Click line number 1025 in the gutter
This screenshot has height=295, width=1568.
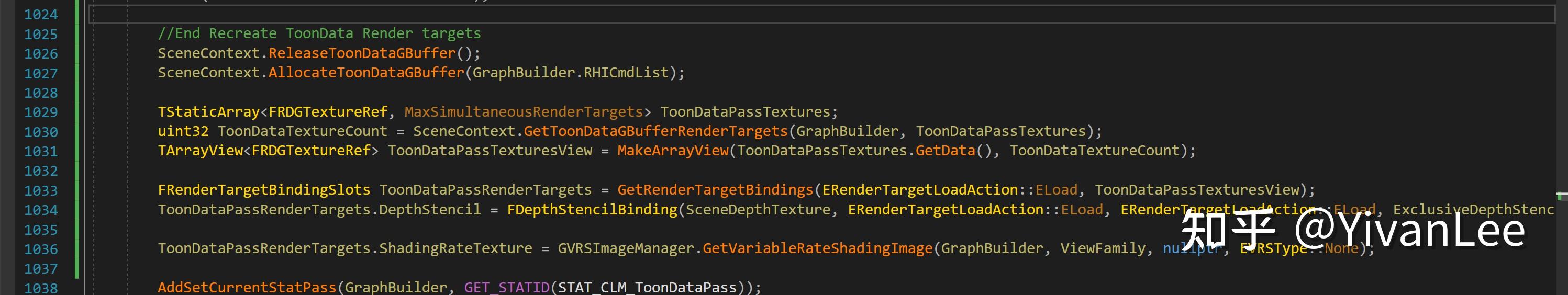point(41,34)
